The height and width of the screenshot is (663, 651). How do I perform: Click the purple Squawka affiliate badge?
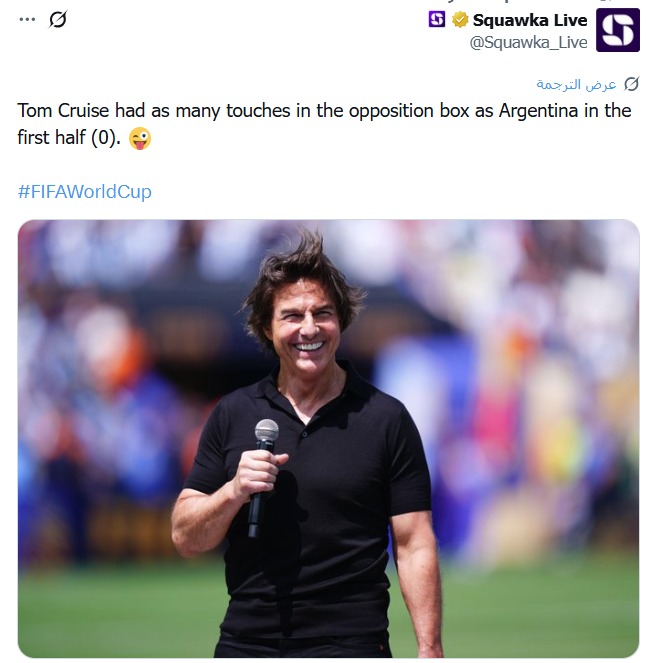tap(437, 19)
